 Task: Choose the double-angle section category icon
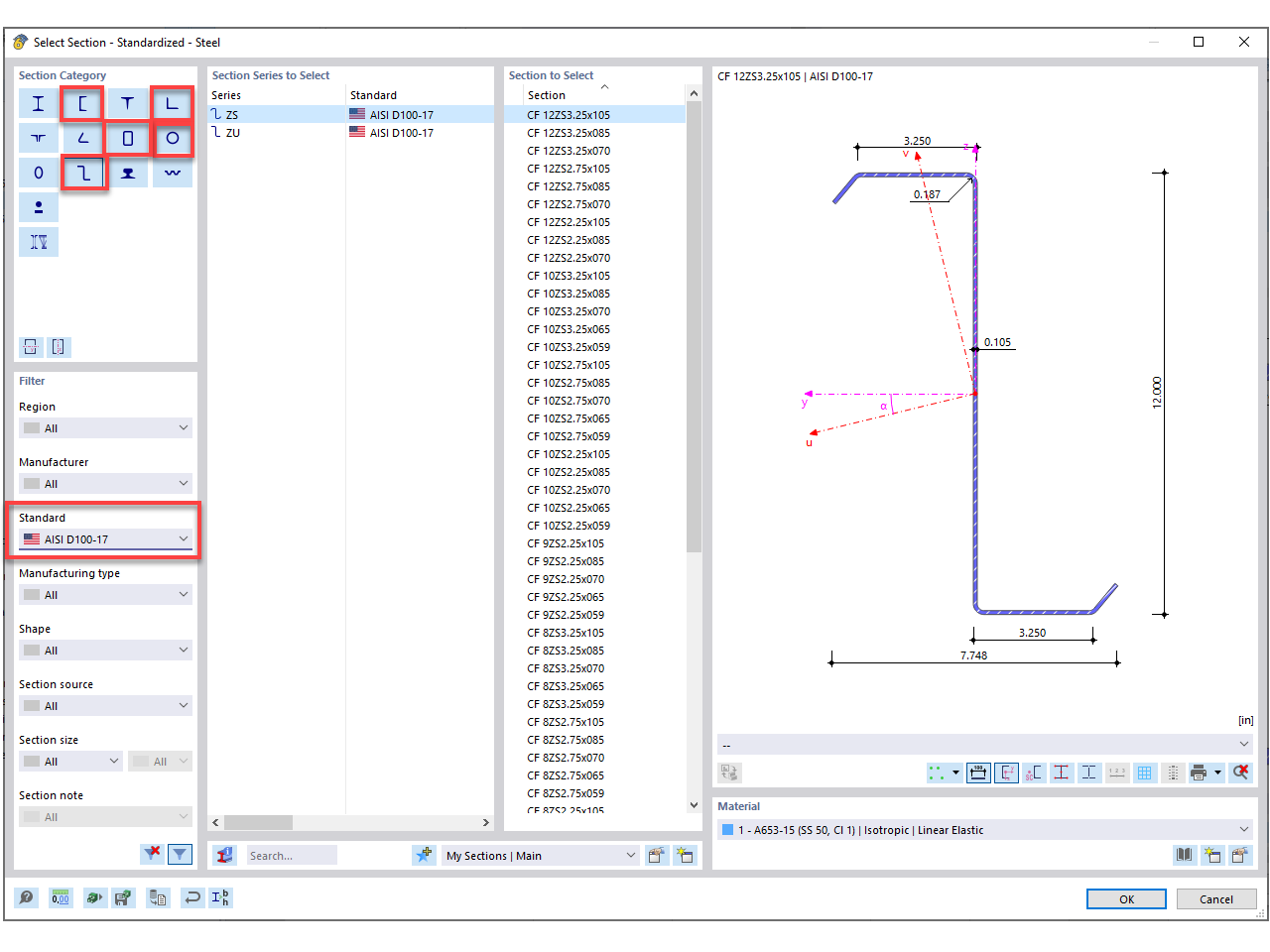(x=38, y=138)
